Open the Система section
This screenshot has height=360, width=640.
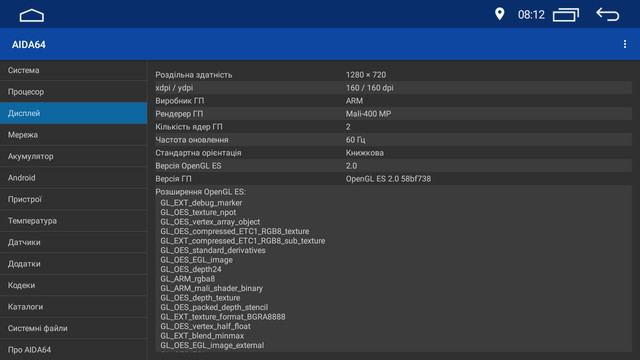(73, 70)
